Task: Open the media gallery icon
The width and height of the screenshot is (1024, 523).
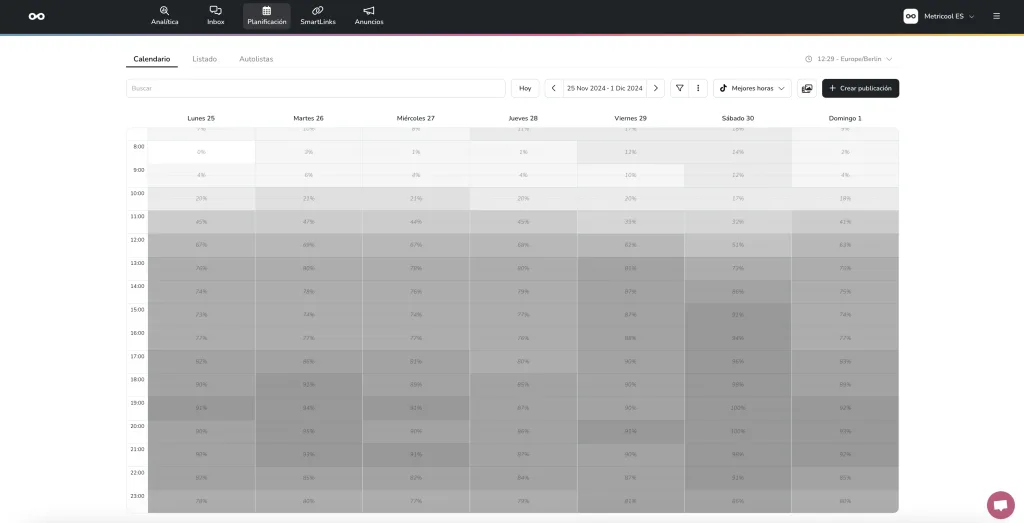Action: [x=807, y=88]
